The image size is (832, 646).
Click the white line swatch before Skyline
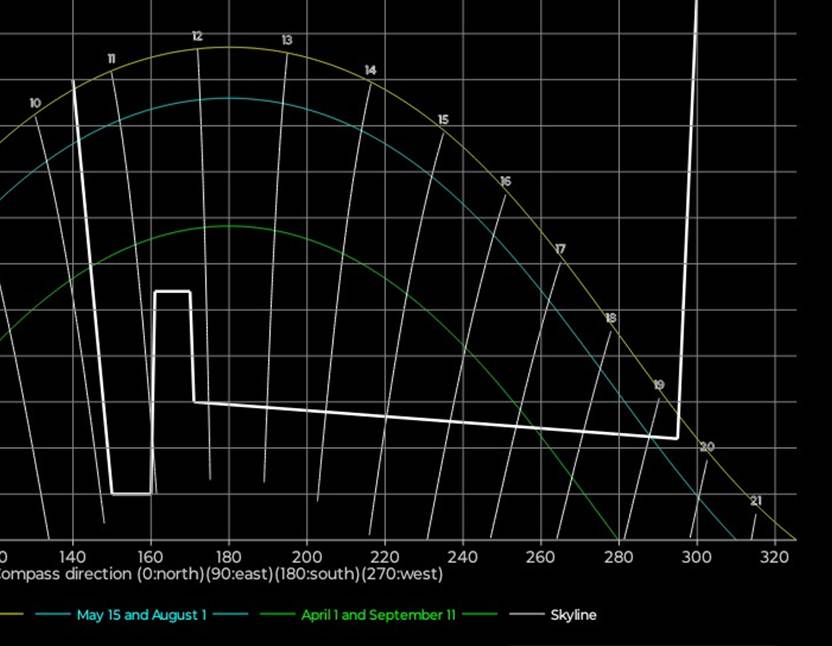pyautogui.click(x=527, y=615)
